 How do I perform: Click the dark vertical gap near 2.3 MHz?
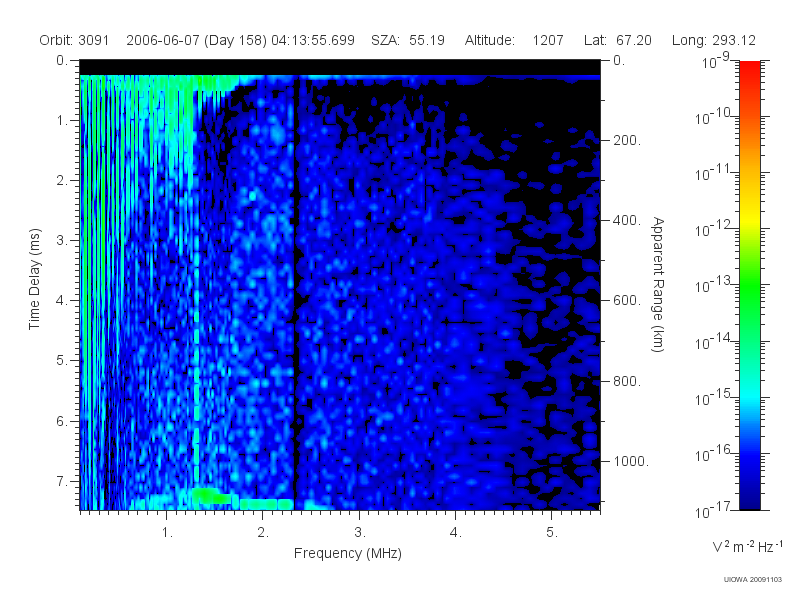tap(295, 291)
